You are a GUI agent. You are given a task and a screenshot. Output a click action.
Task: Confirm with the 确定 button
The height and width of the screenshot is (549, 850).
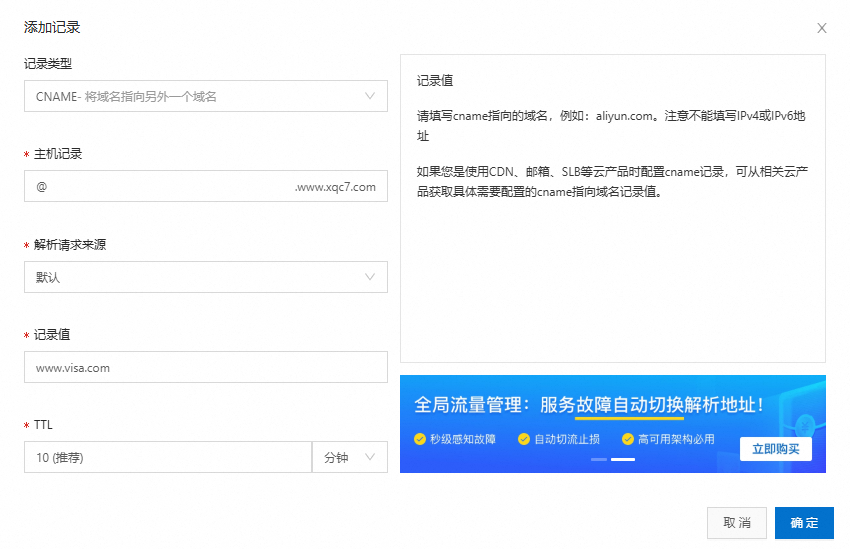804,523
